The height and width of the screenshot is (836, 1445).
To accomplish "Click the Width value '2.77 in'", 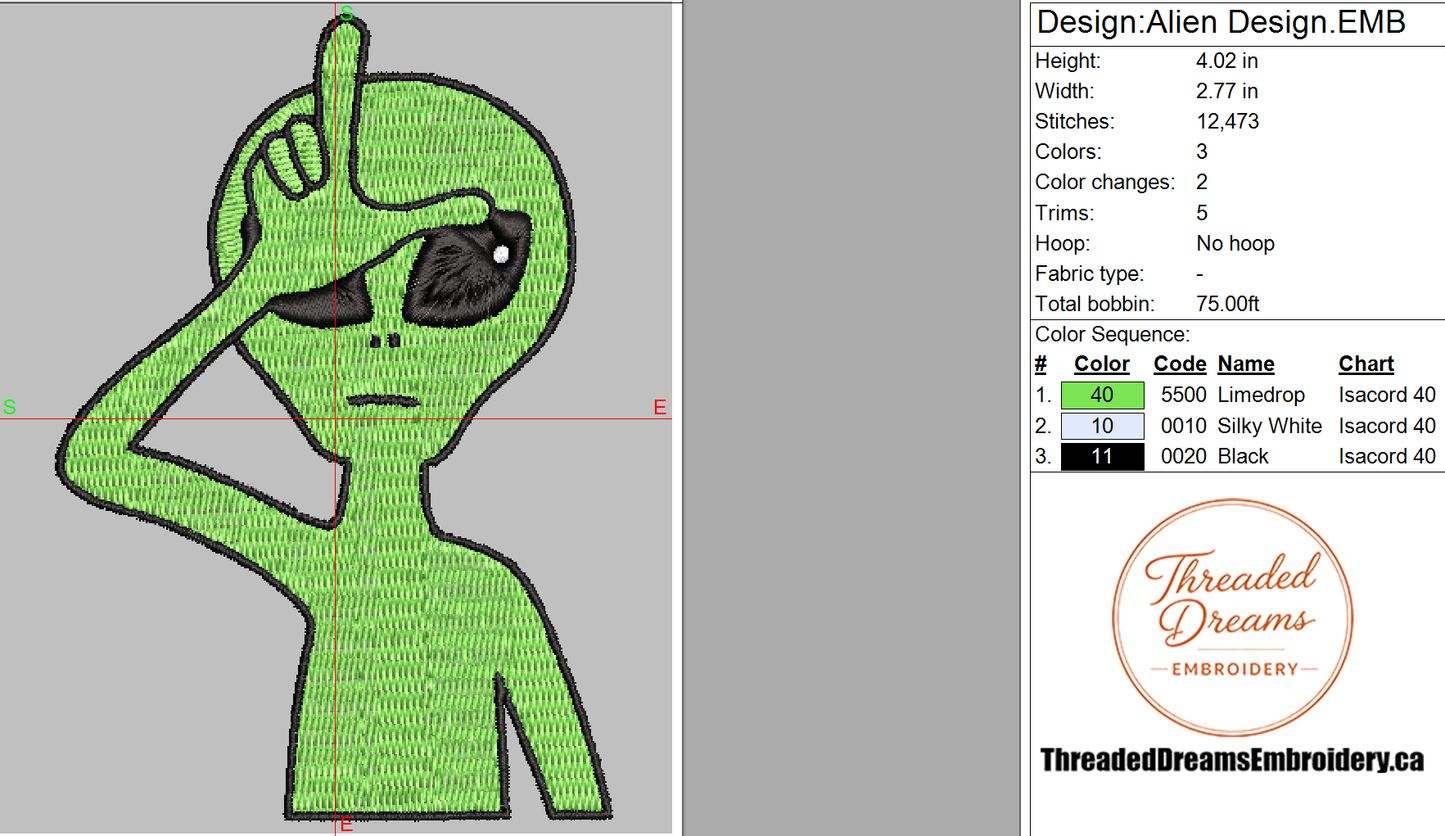I will 1227,91.
